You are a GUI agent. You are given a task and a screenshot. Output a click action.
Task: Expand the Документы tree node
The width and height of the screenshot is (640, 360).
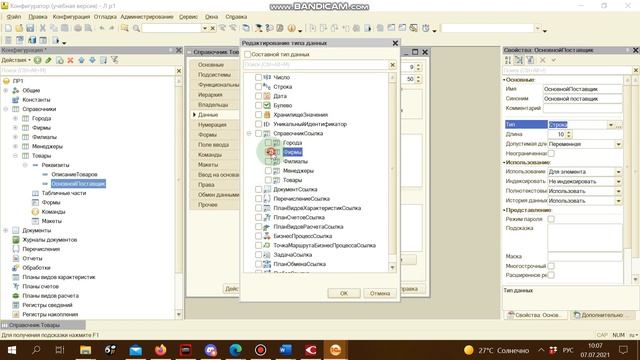[x=6, y=231]
